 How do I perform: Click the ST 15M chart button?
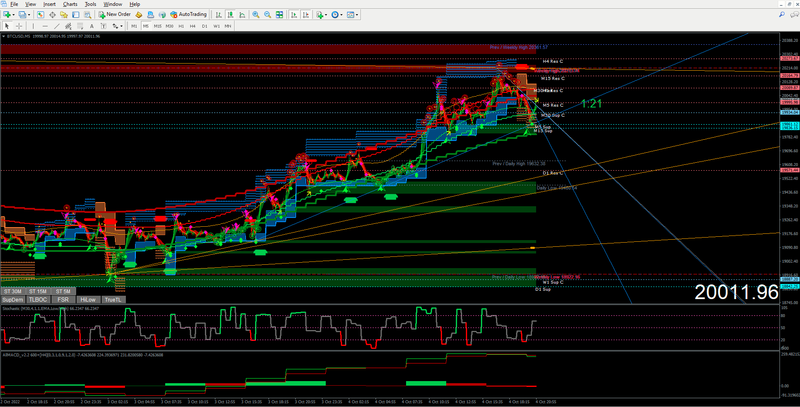tap(38, 291)
